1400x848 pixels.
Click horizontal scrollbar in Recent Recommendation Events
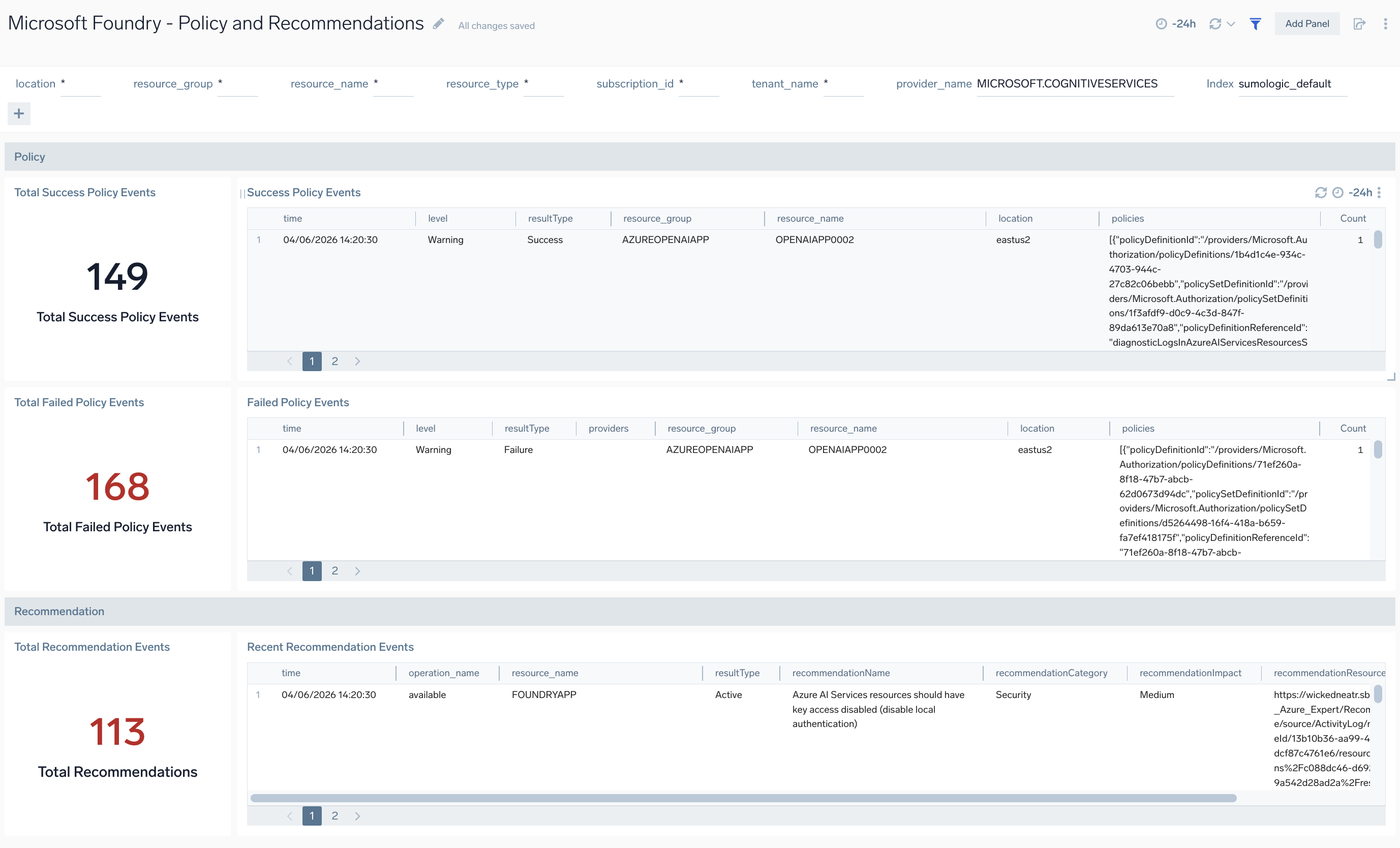coord(743,798)
